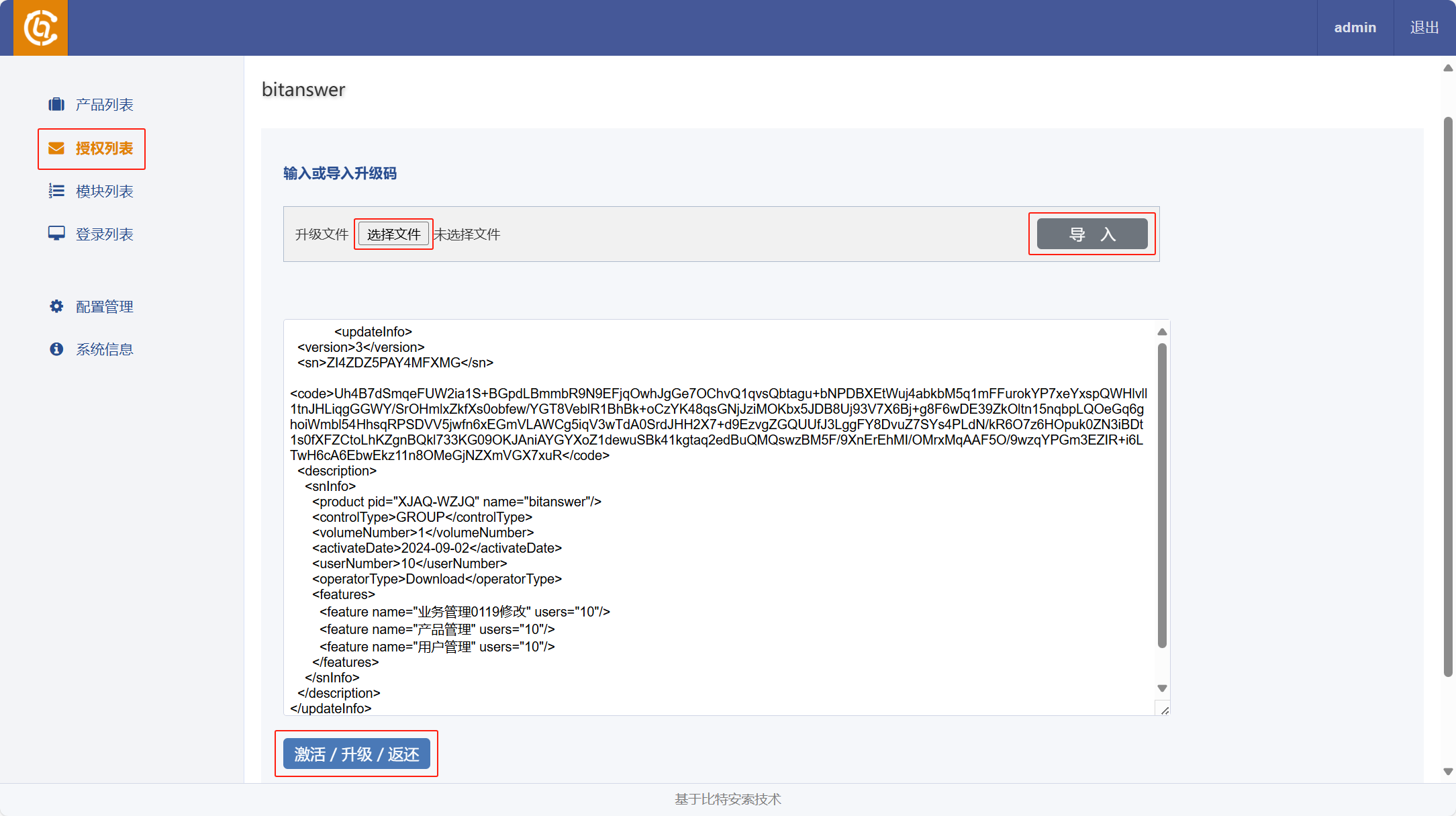The width and height of the screenshot is (1456, 816).
Task: Click the product pid XJAQ-WZJQ line
Action: [x=456, y=502]
